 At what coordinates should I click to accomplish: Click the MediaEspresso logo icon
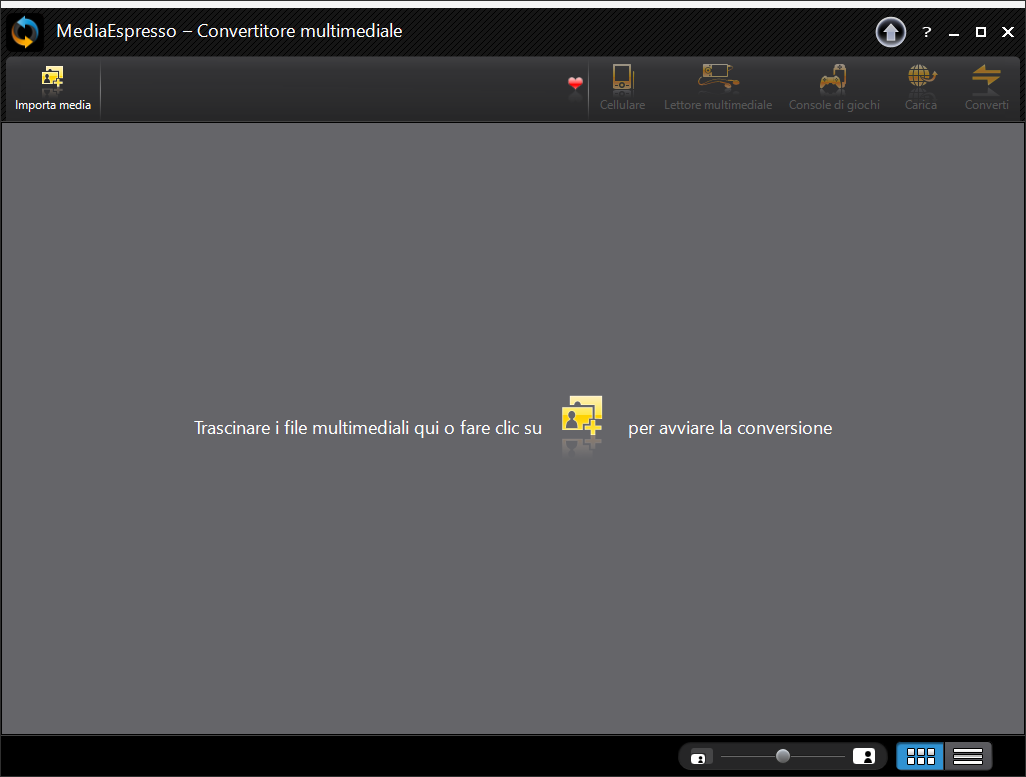coord(26,32)
